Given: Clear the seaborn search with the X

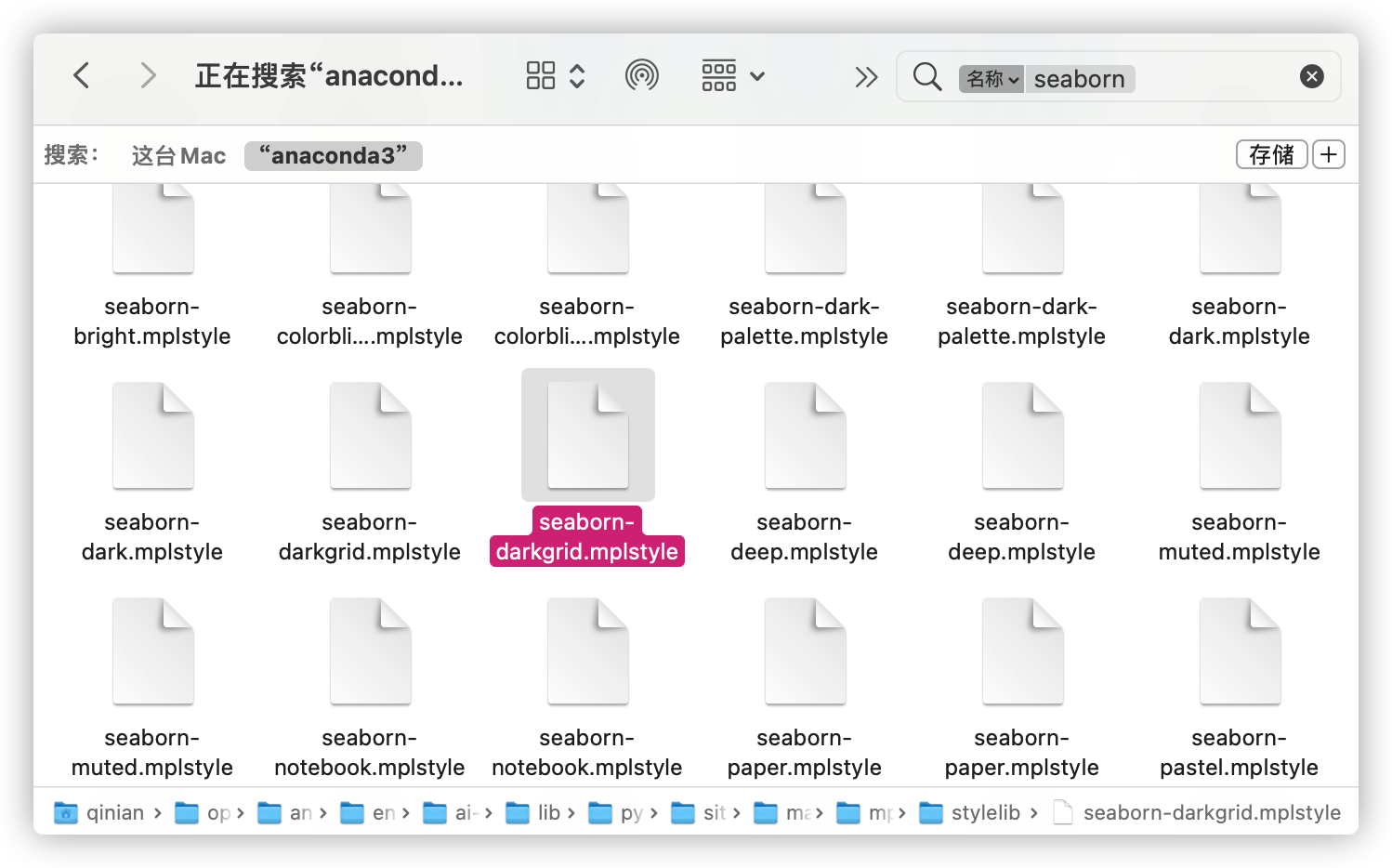Looking at the screenshot, I should 1312,76.
